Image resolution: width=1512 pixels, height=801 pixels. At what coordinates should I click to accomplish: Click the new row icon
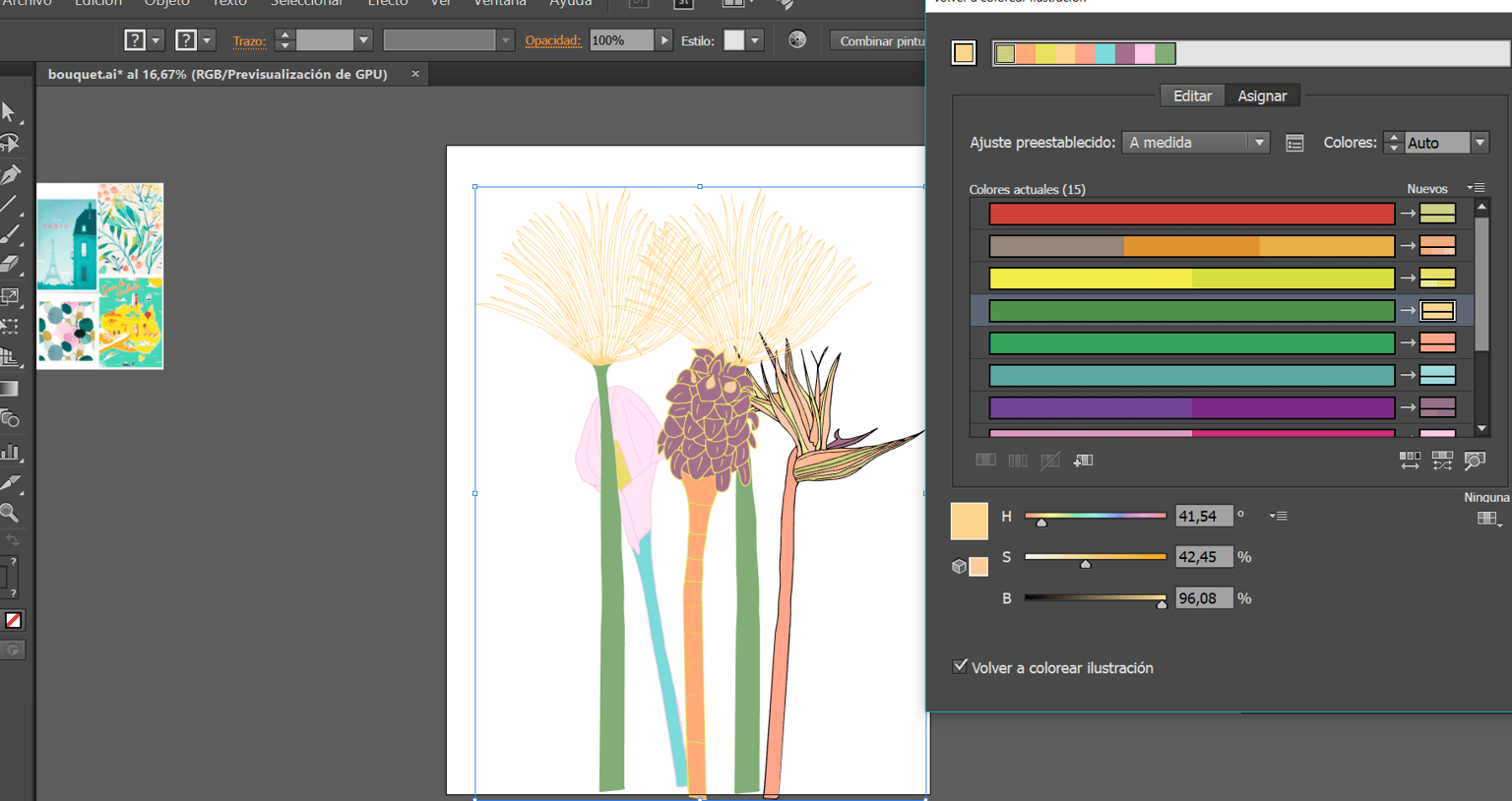point(1083,461)
